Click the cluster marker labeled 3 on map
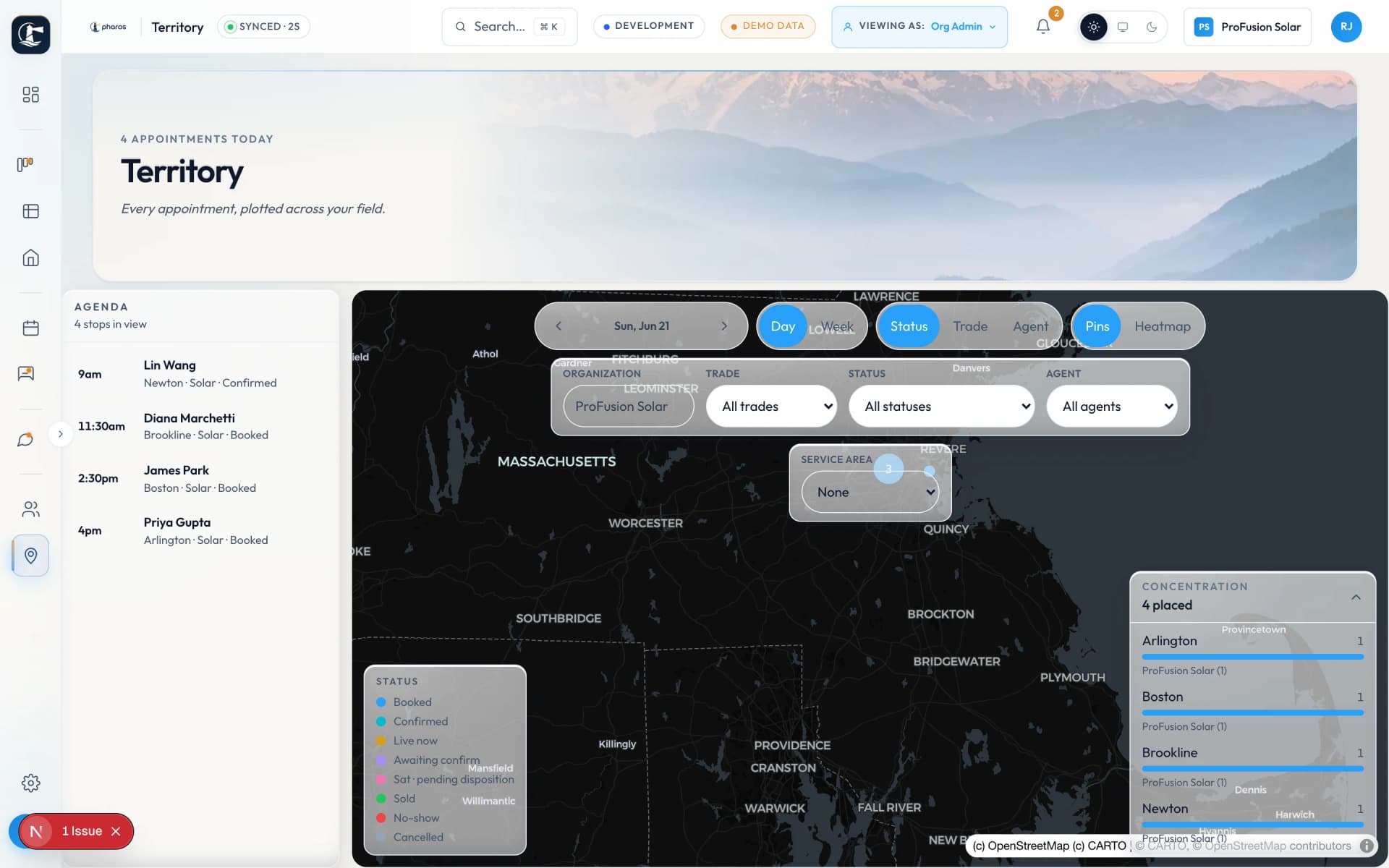 (x=888, y=469)
